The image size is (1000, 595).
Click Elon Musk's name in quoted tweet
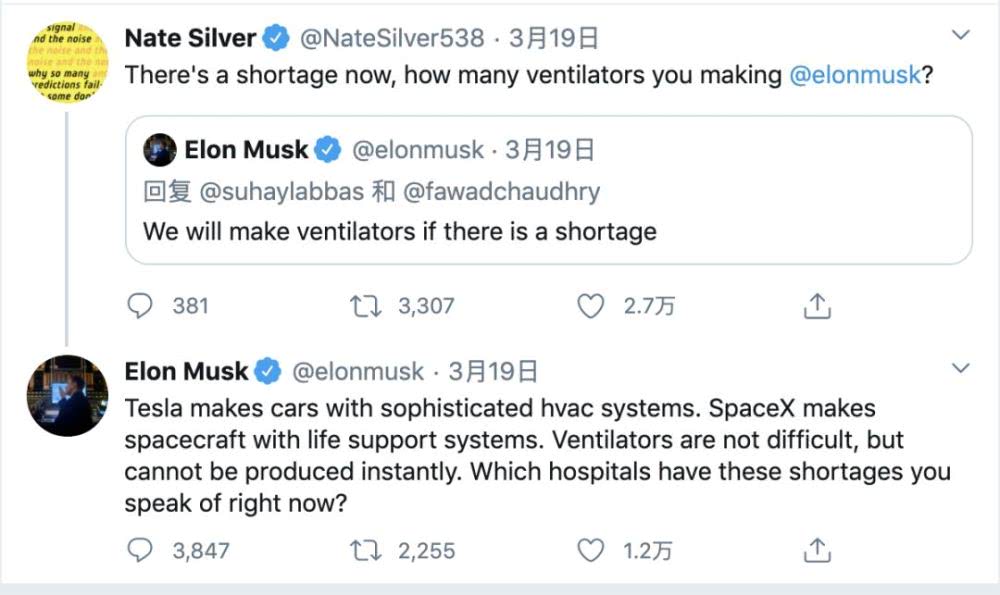coord(247,150)
